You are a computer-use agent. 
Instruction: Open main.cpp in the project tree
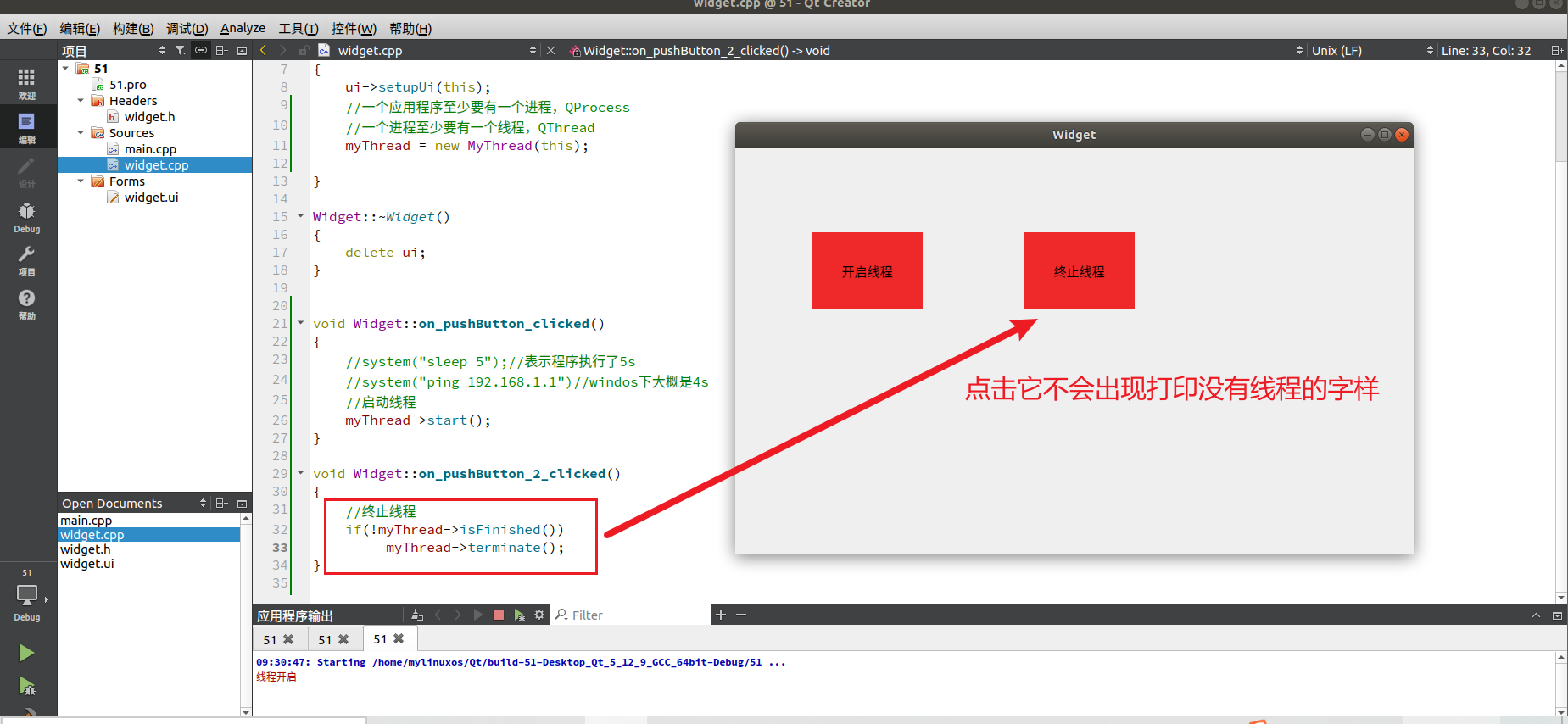click(150, 149)
